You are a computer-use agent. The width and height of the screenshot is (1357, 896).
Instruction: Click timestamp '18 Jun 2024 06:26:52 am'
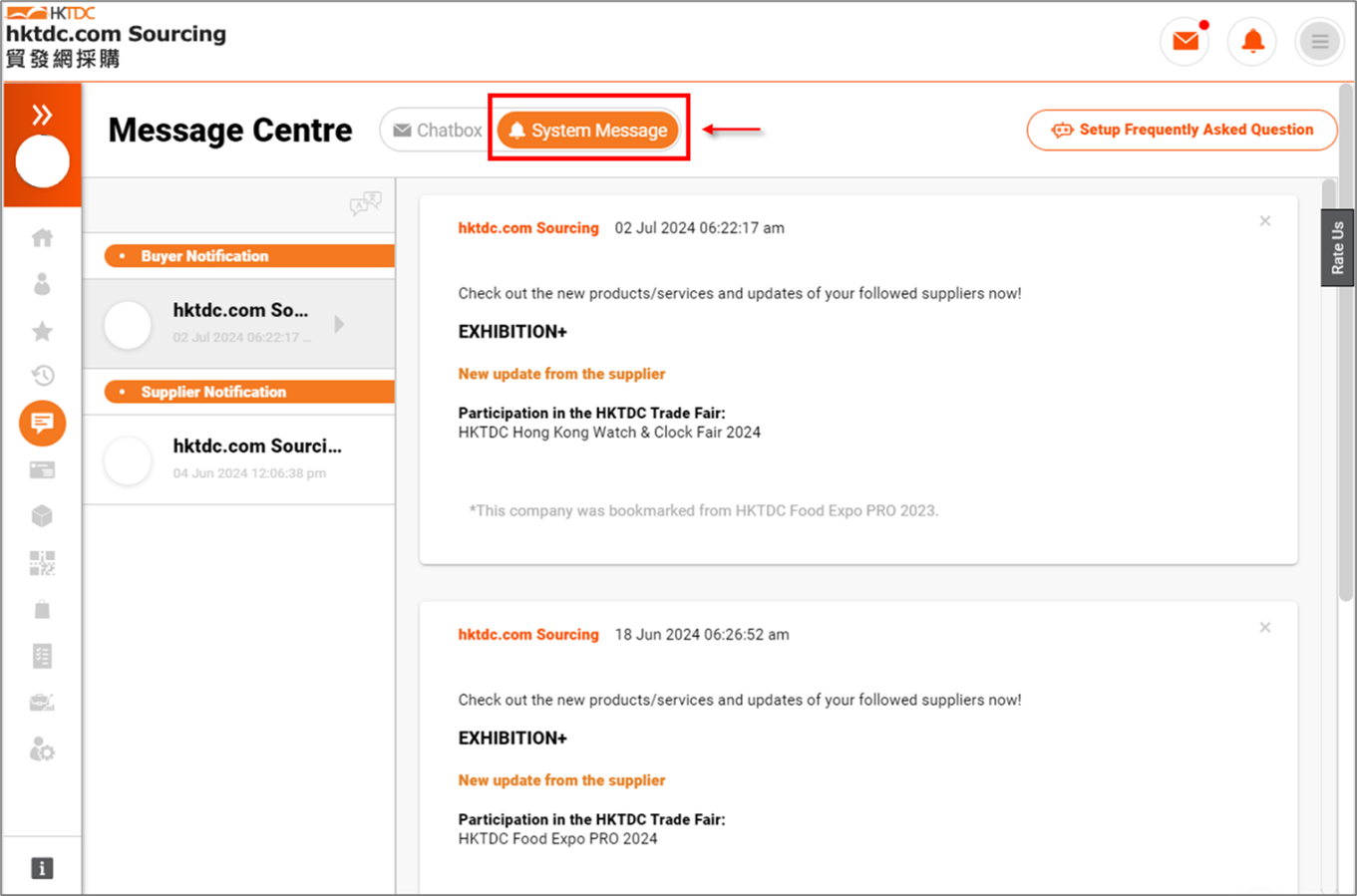(x=702, y=635)
